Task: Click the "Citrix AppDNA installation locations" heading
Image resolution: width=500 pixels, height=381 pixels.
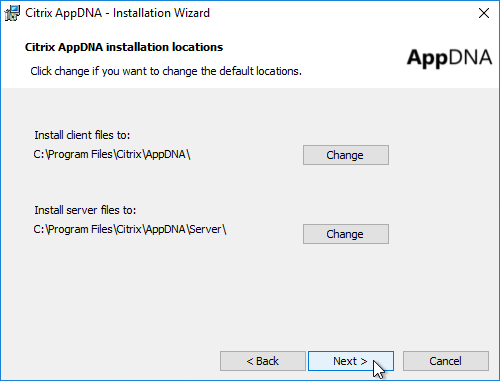Action: click(124, 47)
